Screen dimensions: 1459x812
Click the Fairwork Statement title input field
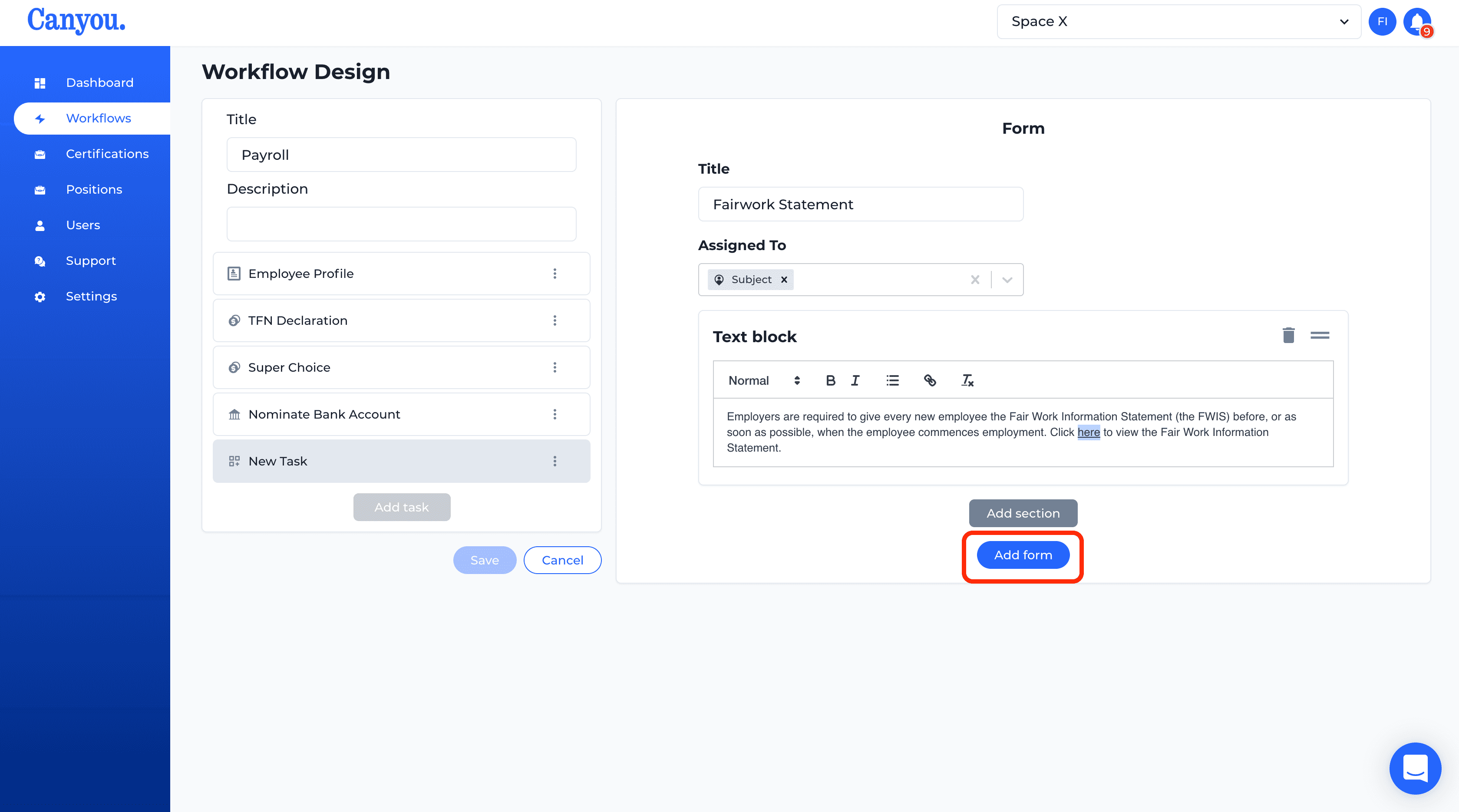[x=861, y=204]
